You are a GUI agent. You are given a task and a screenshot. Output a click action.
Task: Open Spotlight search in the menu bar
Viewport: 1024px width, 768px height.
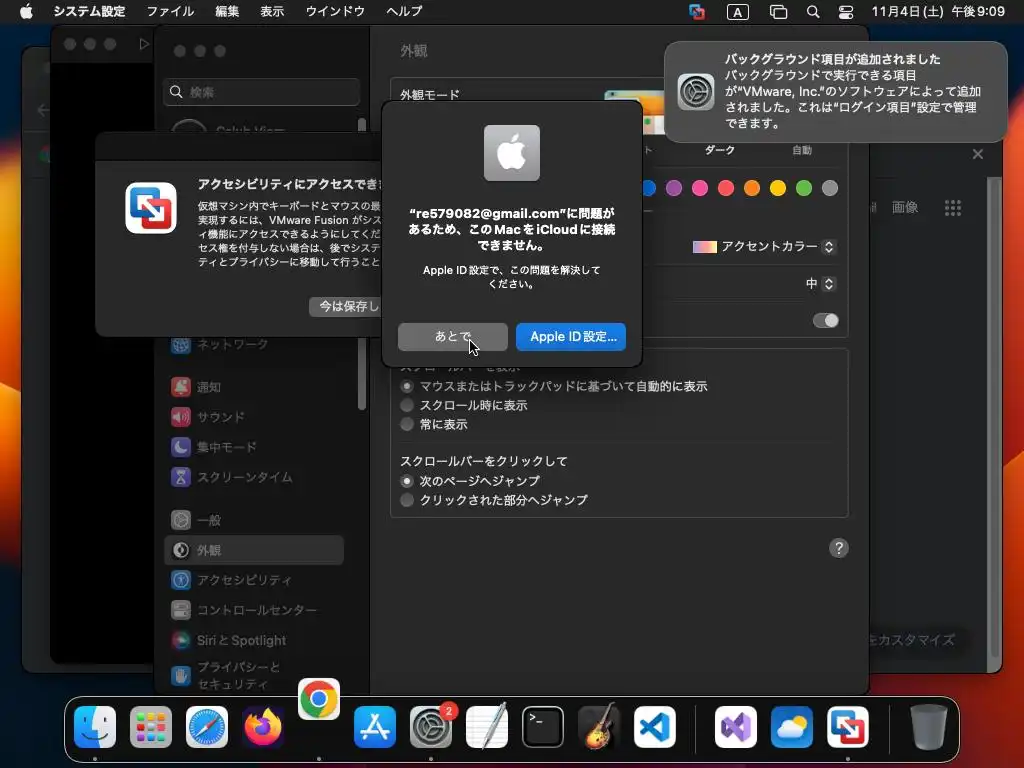pyautogui.click(x=812, y=12)
